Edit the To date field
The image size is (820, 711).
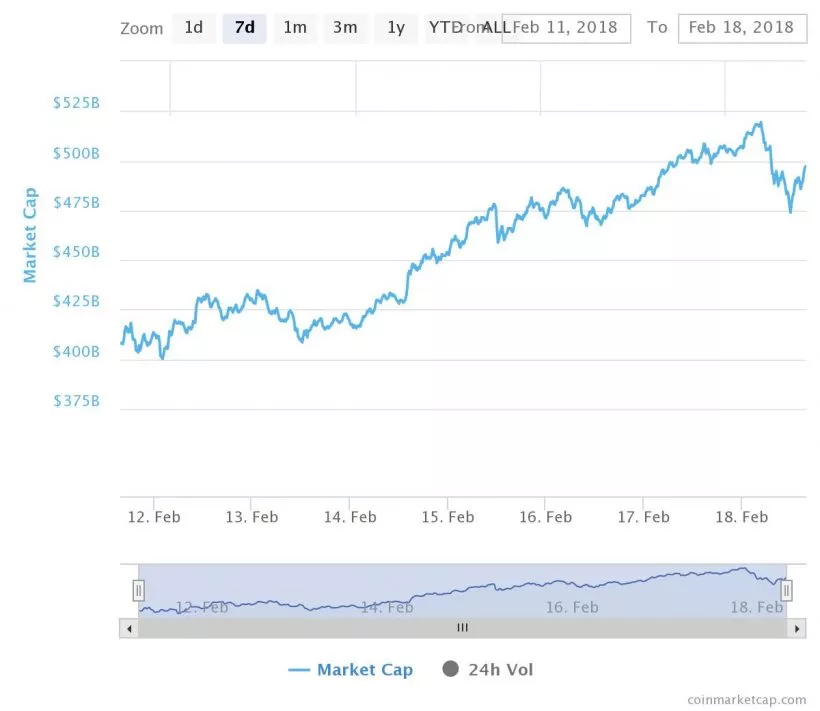(741, 28)
